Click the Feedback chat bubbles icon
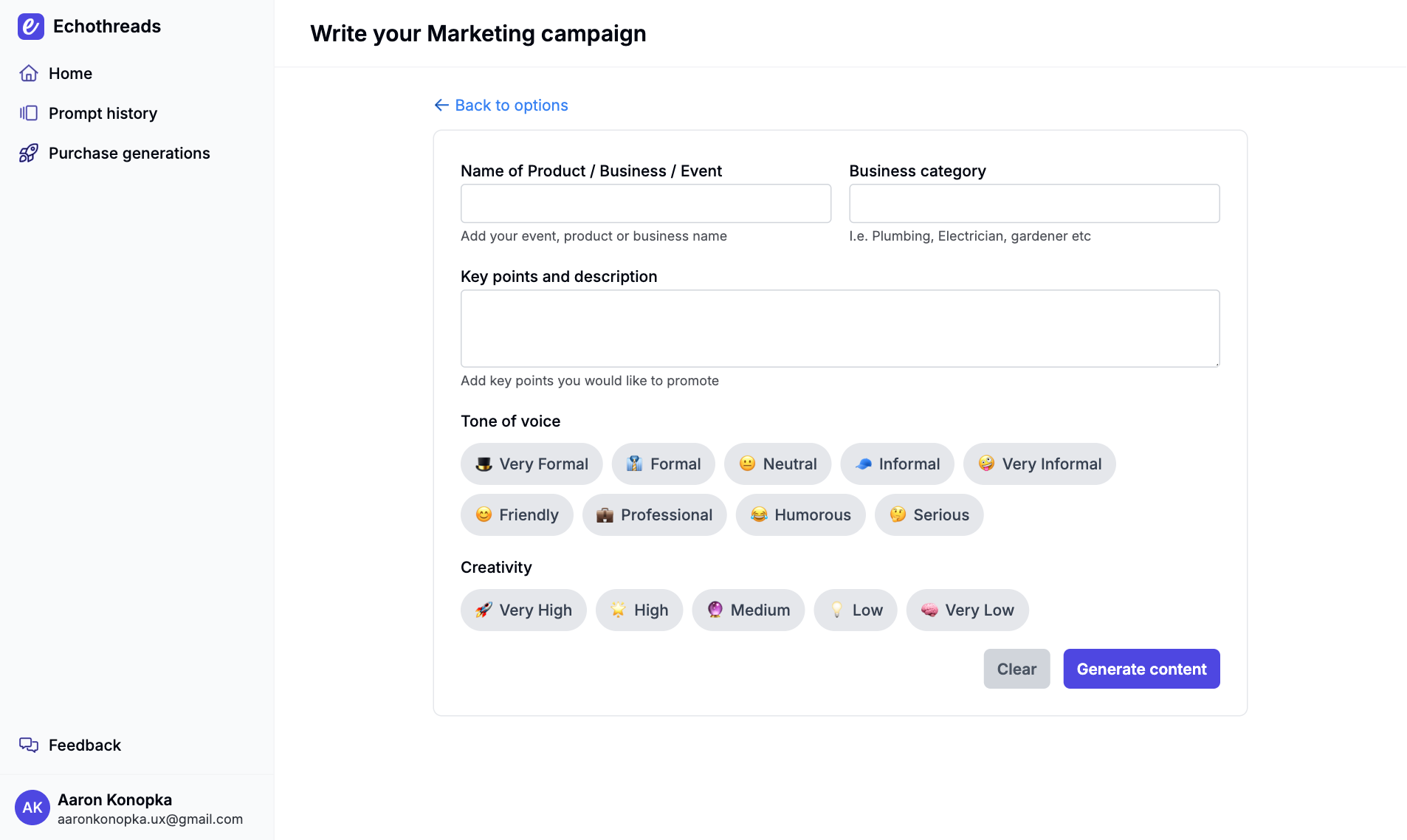 [29, 745]
